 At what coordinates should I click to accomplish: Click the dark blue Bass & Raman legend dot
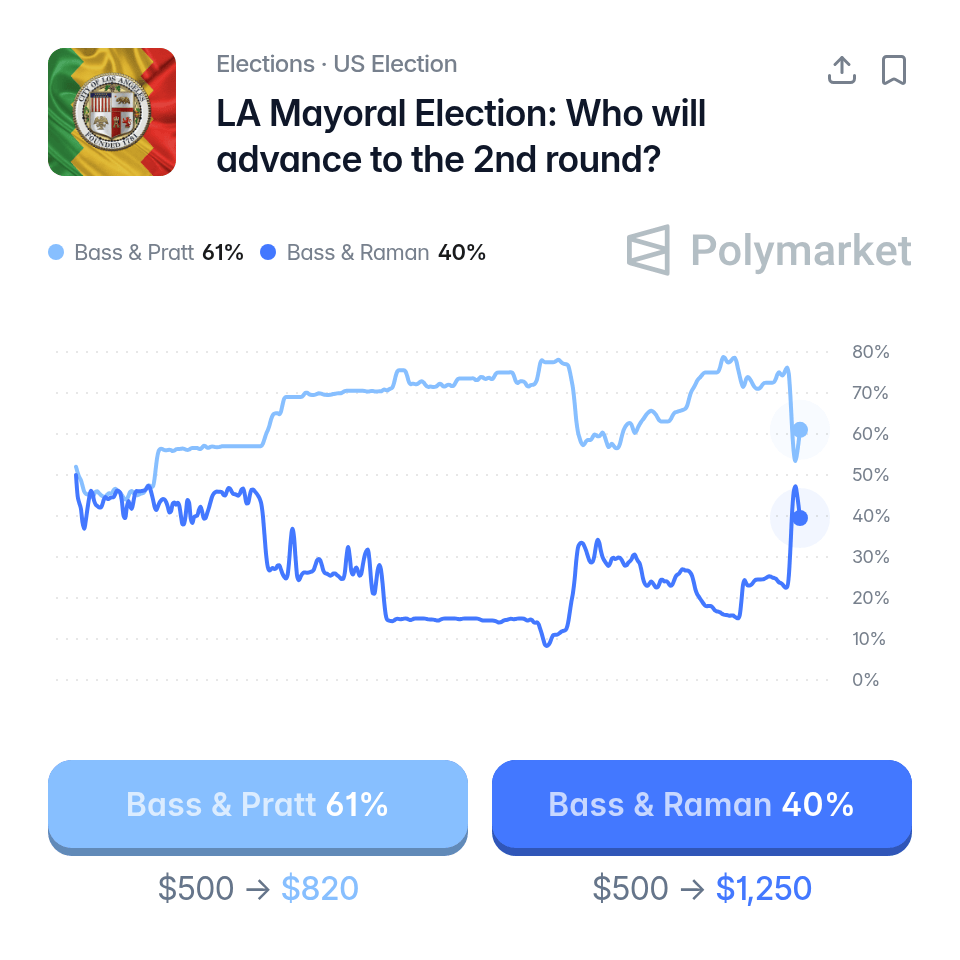[268, 252]
